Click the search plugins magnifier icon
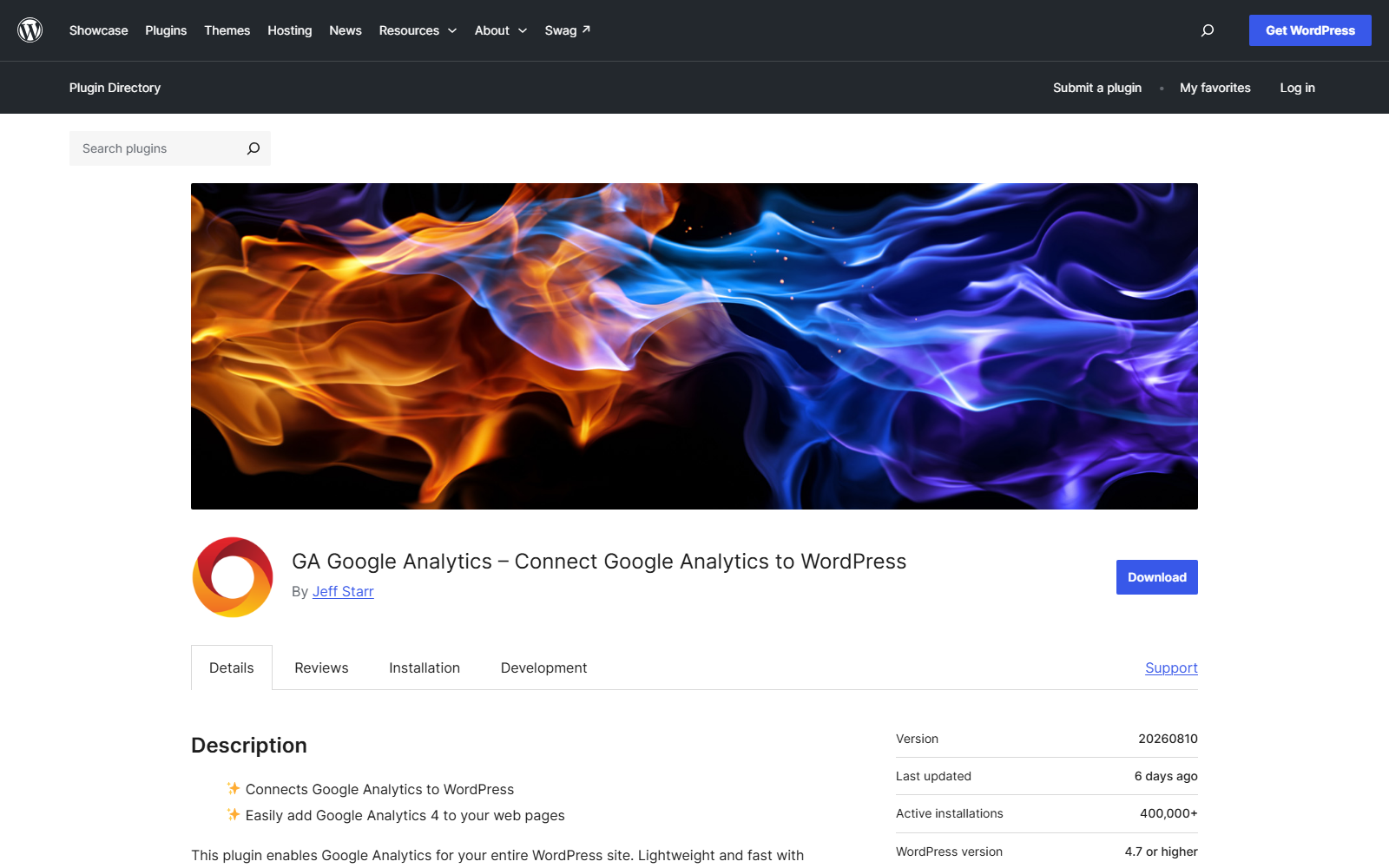The width and height of the screenshot is (1389, 868). (x=253, y=148)
